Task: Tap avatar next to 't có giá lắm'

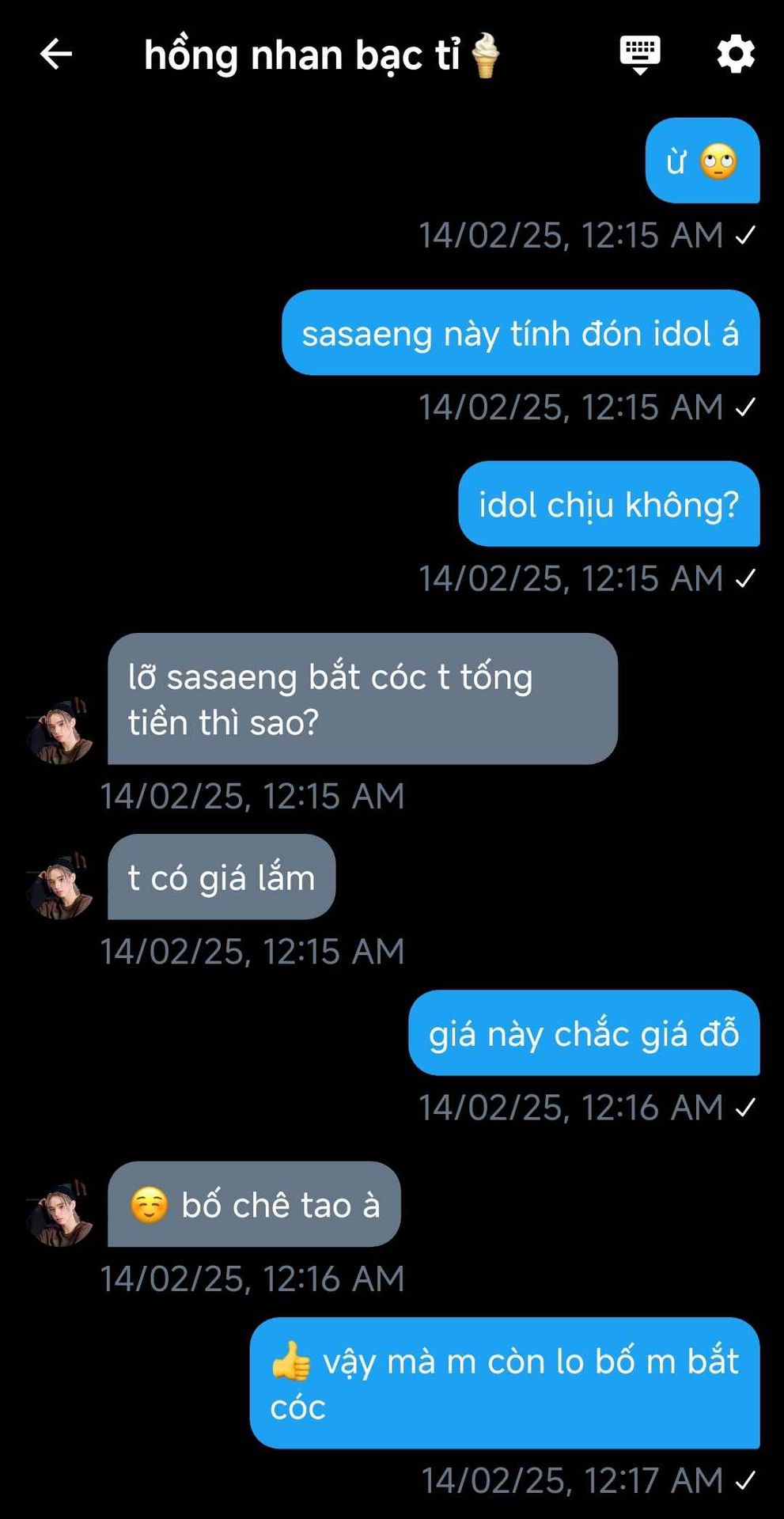Action: 59,886
